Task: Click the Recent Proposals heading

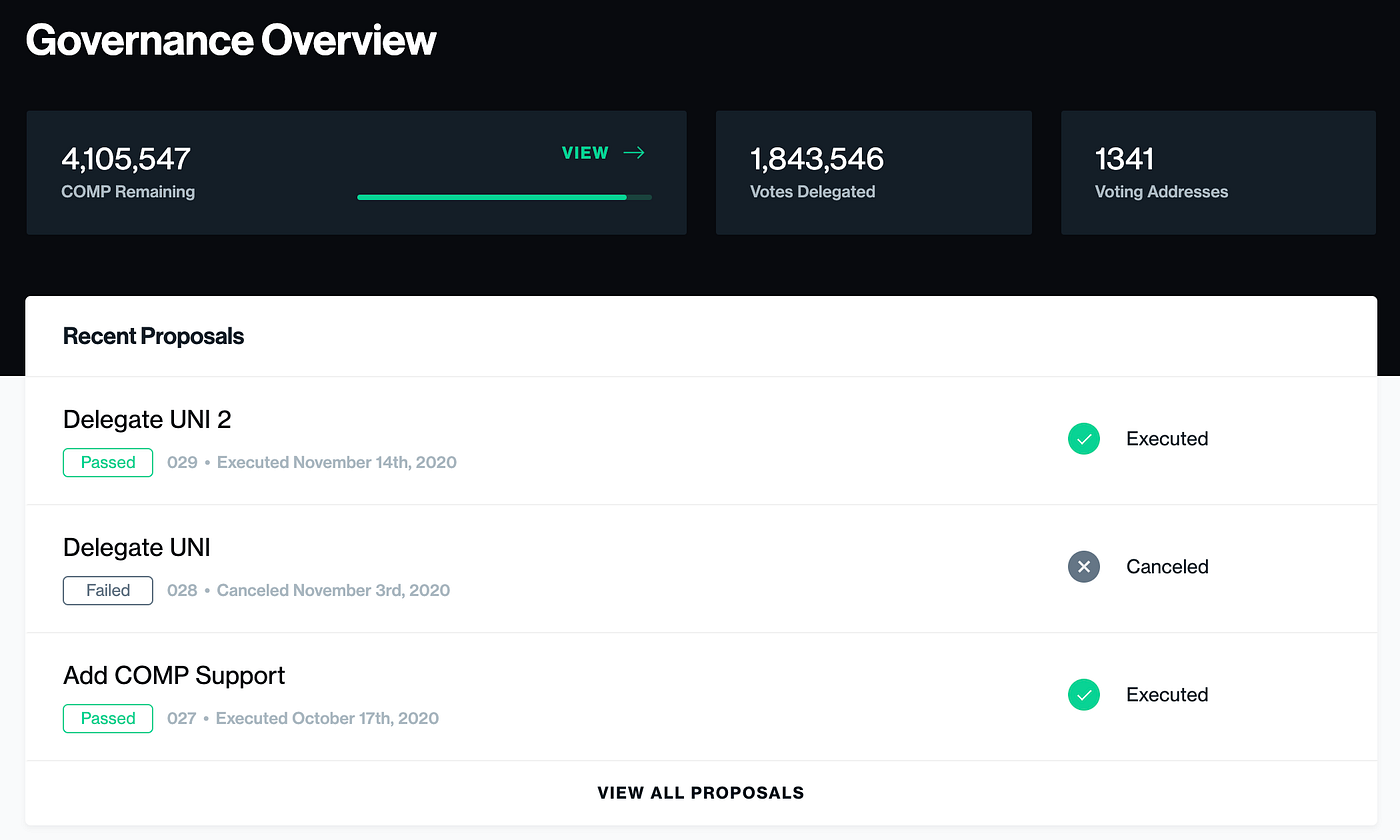Action: (153, 336)
